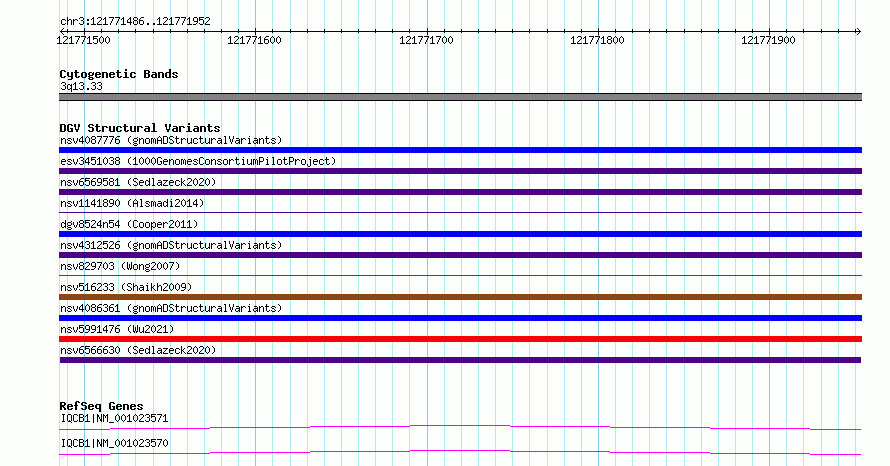Screen dimensions: 890x466
Task: Click the purple bar under nsv6569581
Action: point(460,192)
